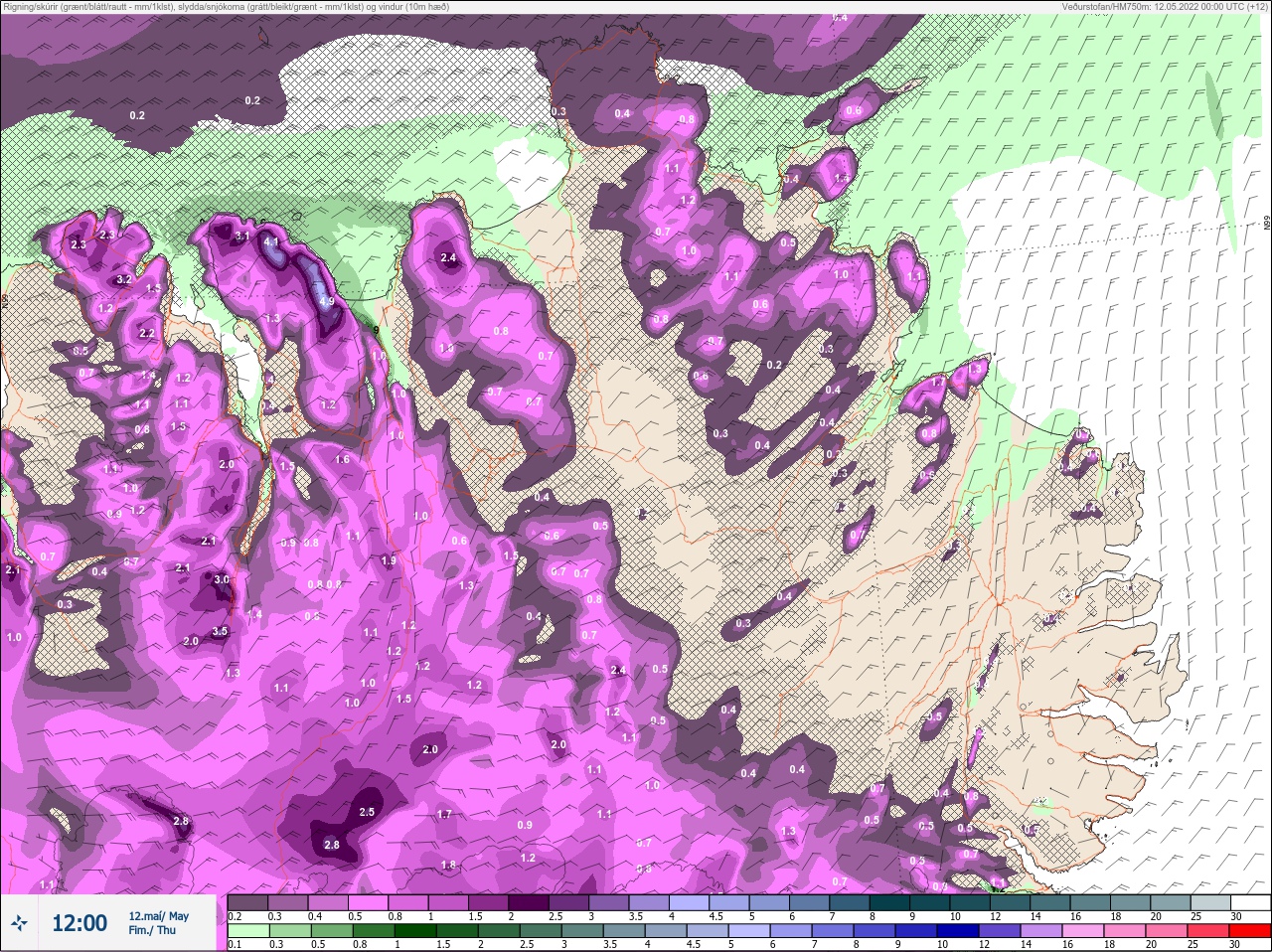Click the 3.5 value in the western map area
The width and height of the screenshot is (1272, 952).
(x=220, y=631)
